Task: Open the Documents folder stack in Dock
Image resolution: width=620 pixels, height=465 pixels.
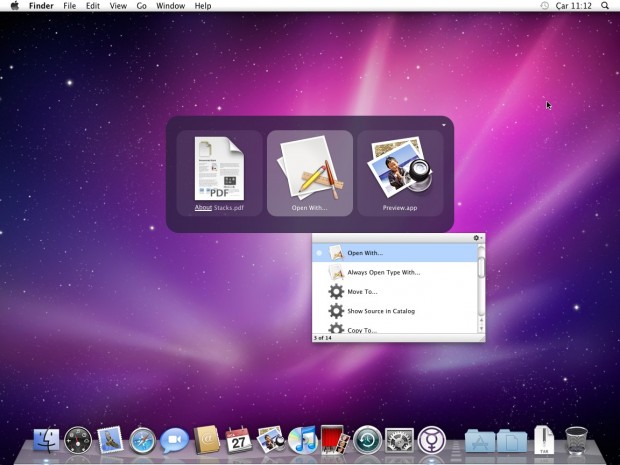Action: [512, 440]
